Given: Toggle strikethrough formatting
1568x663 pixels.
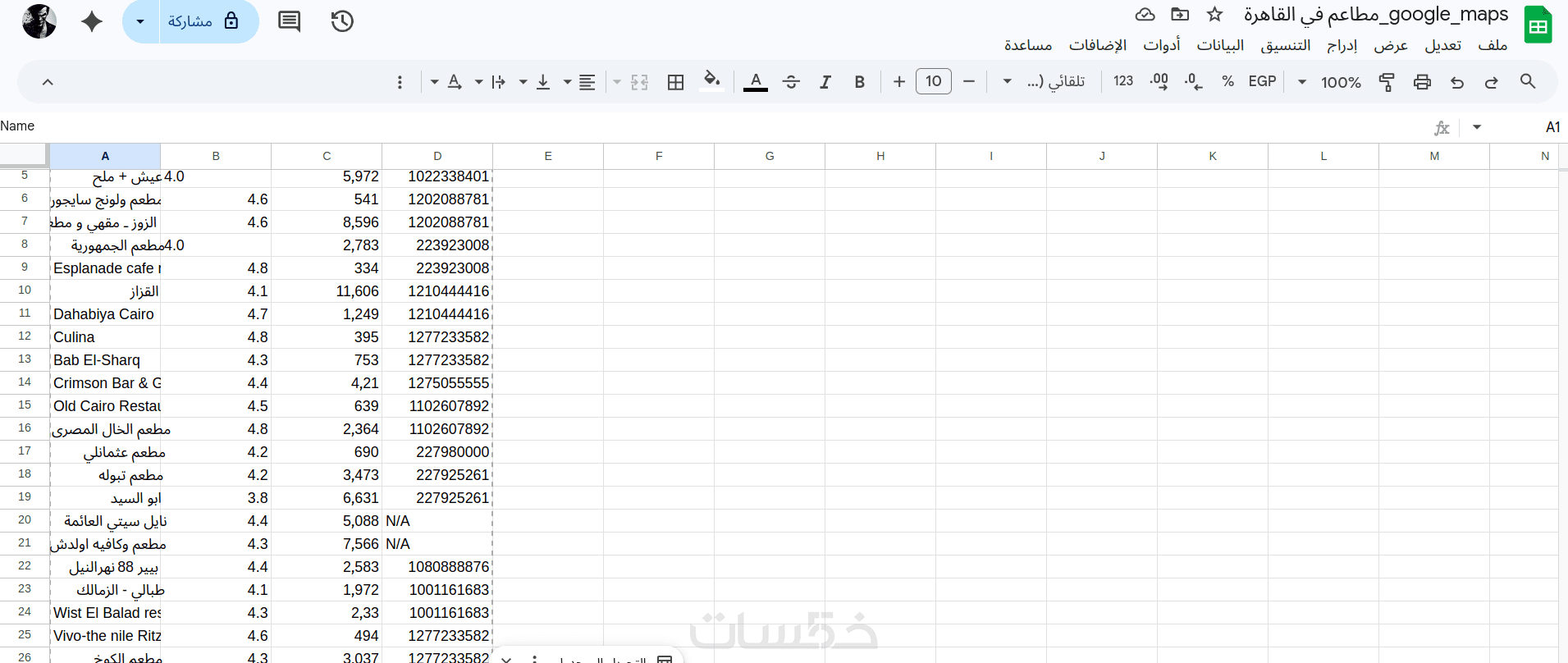Looking at the screenshot, I should tap(791, 81).
